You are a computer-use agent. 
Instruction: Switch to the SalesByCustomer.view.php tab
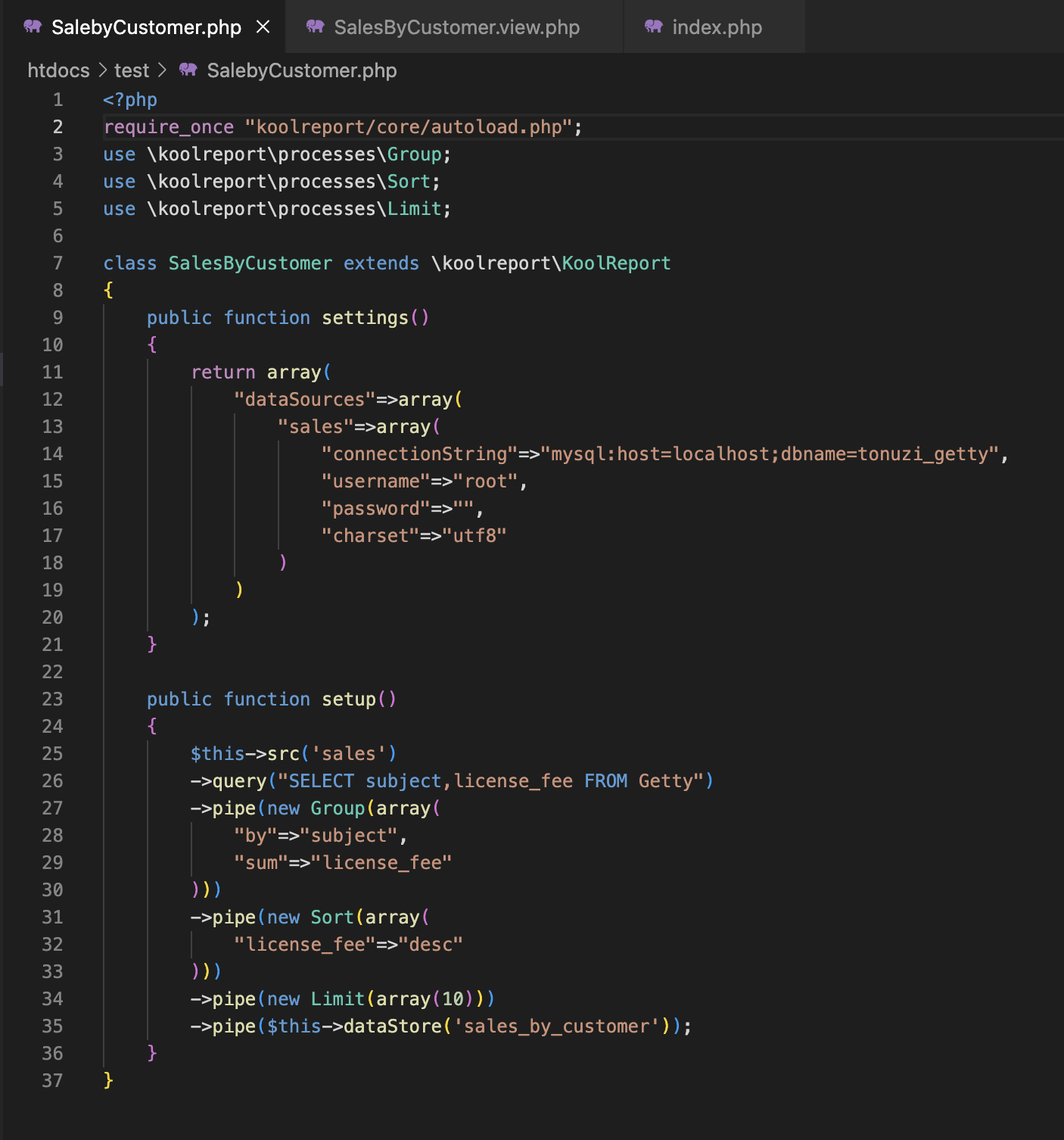tap(456, 27)
